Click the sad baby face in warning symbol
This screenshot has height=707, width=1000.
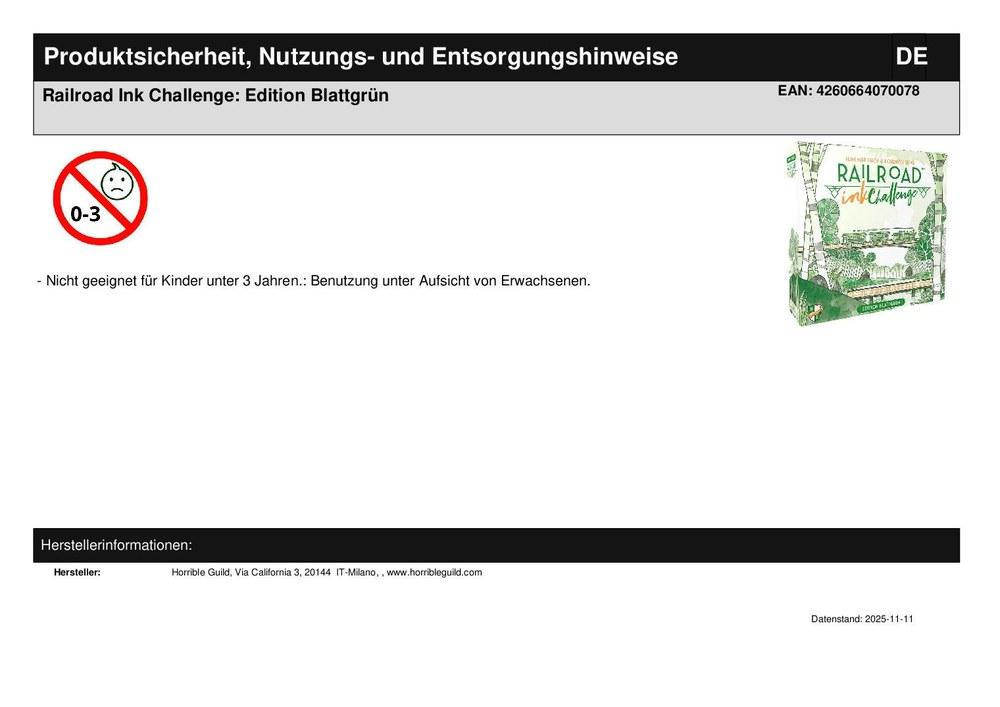point(117,182)
